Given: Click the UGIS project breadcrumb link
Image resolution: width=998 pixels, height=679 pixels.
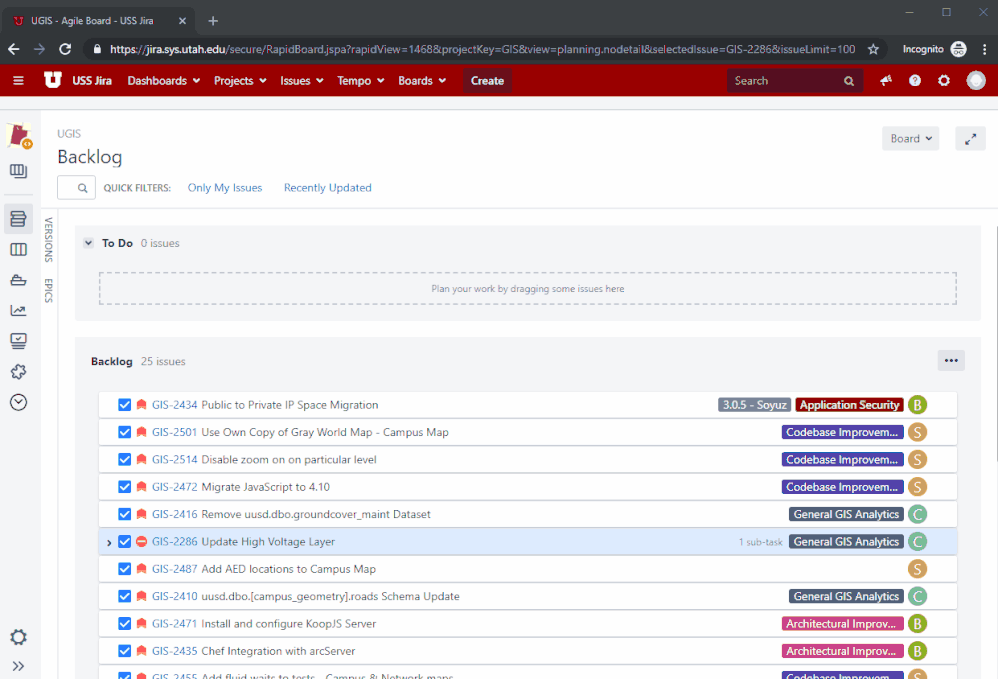Looking at the screenshot, I should 69,134.
